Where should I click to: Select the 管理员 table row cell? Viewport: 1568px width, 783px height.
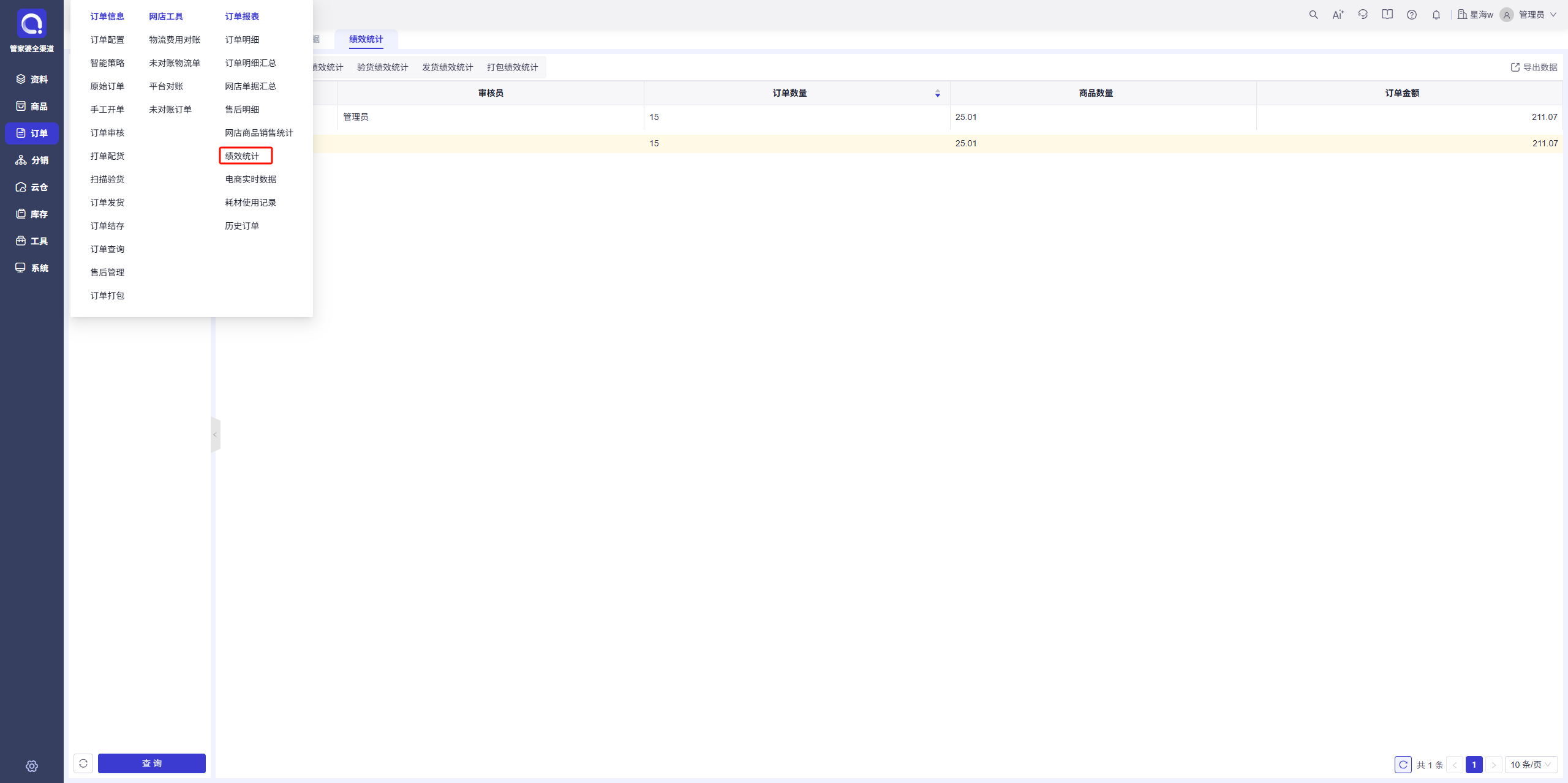point(491,117)
